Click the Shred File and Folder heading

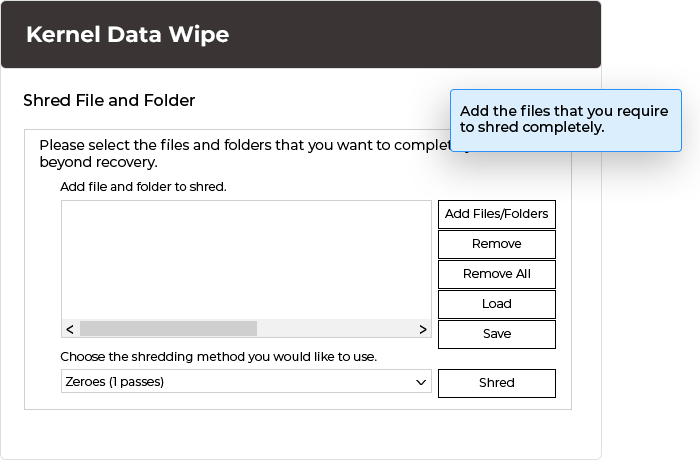click(109, 100)
